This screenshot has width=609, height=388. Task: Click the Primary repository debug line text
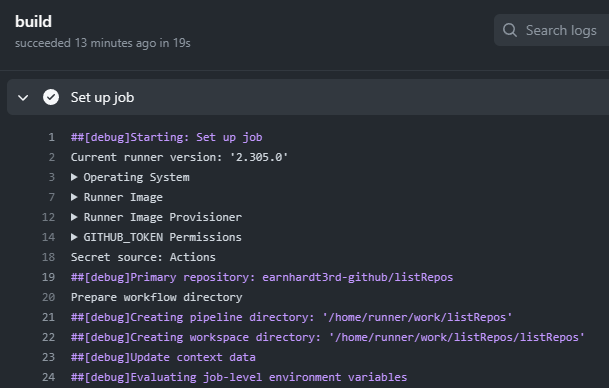tap(262, 277)
